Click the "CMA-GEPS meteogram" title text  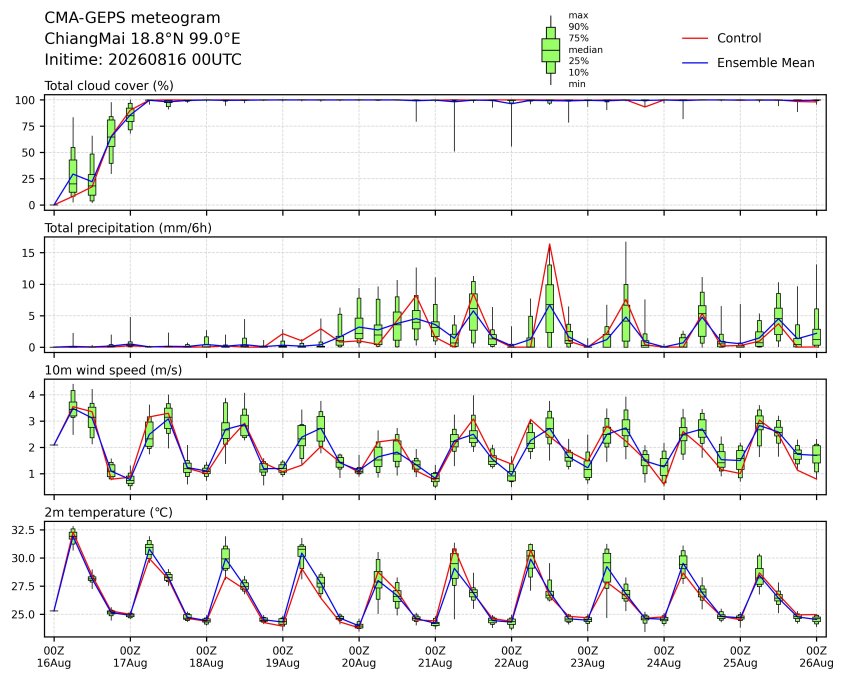[x=132, y=18]
